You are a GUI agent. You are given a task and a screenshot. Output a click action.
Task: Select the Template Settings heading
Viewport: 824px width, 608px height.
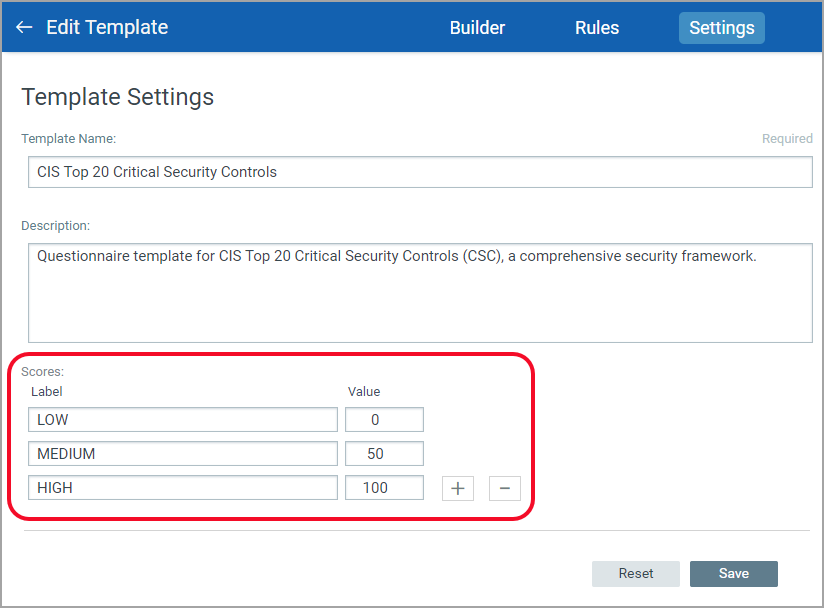118,97
